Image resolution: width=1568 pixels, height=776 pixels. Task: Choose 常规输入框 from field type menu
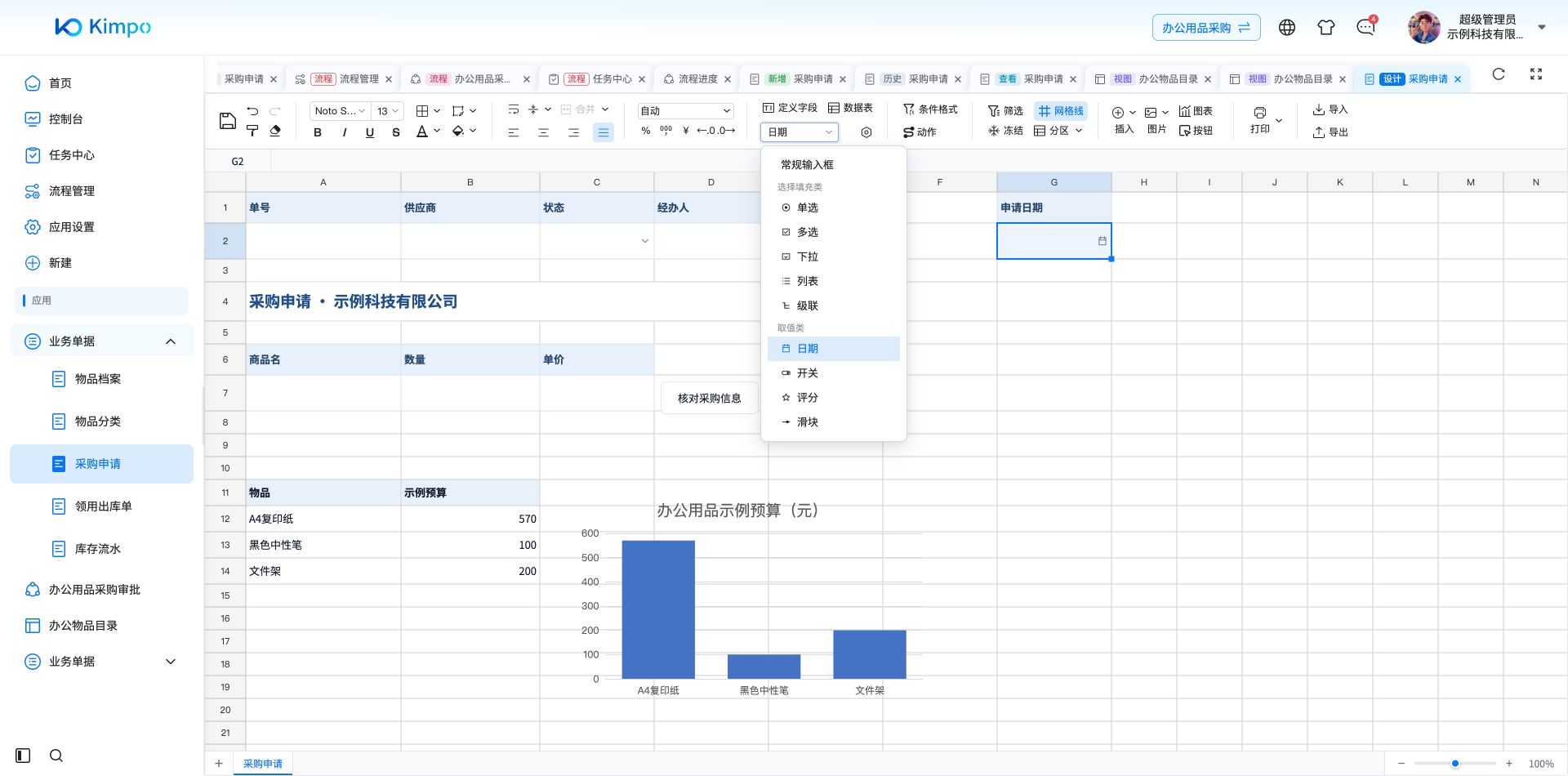[x=834, y=164]
